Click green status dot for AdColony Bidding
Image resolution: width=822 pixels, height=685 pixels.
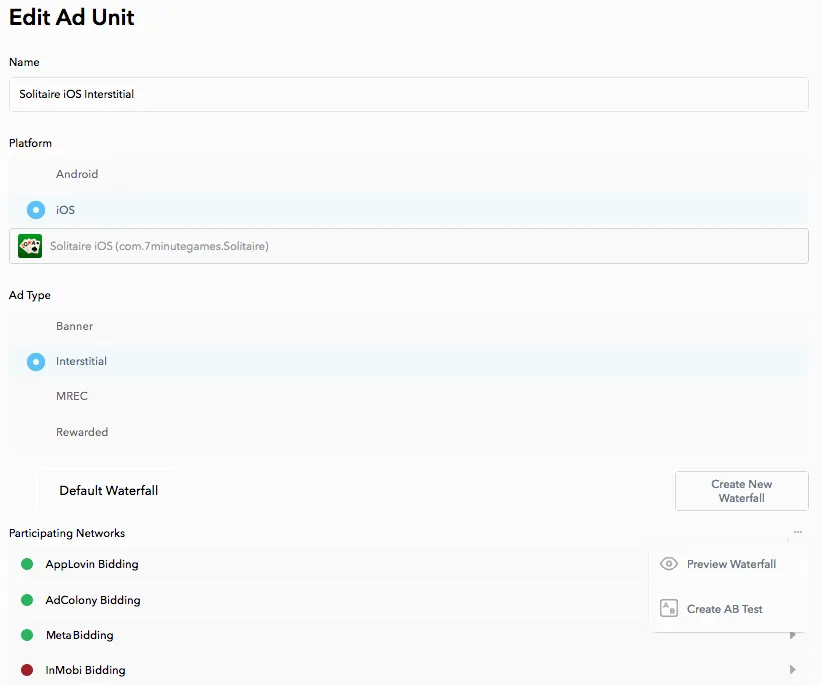(x=27, y=600)
